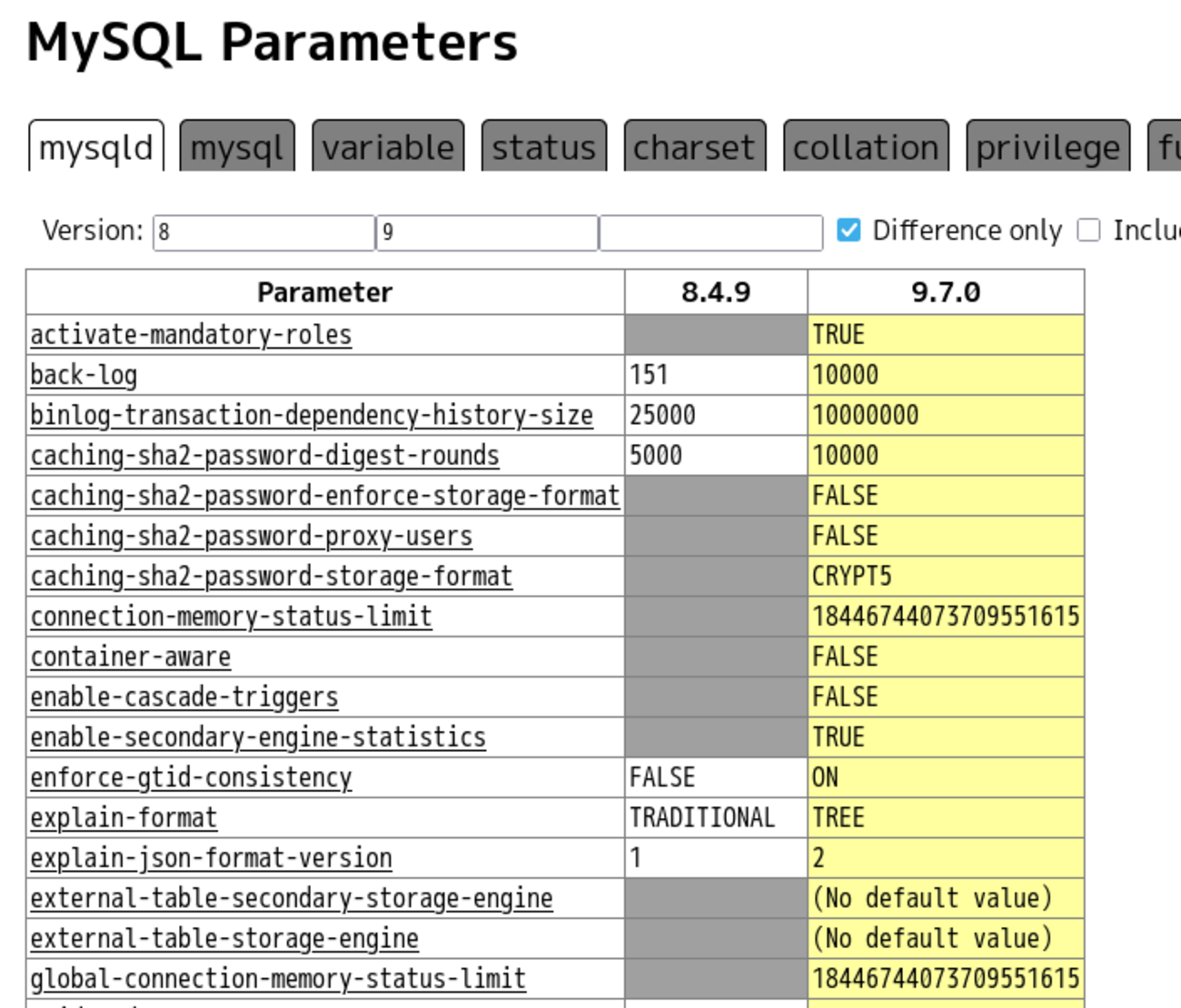Open external-table-secondary-storage-engine link

tap(292, 897)
